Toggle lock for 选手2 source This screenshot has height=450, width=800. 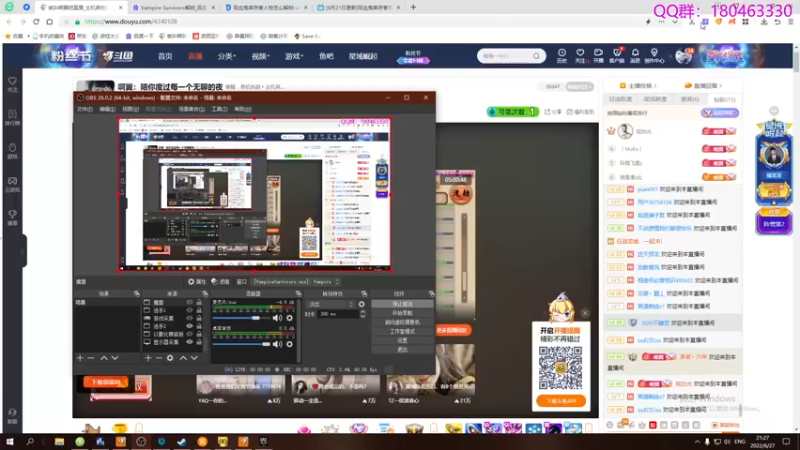click(x=199, y=326)
